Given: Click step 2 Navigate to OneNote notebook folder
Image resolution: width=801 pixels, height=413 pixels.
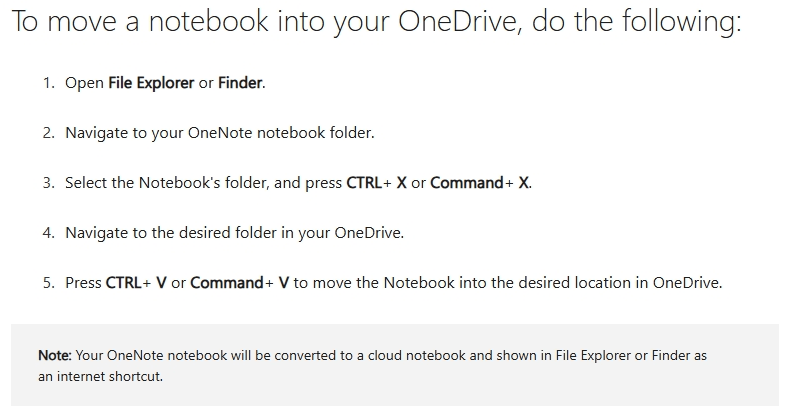Looking at the screenshot, I should 220,133.
